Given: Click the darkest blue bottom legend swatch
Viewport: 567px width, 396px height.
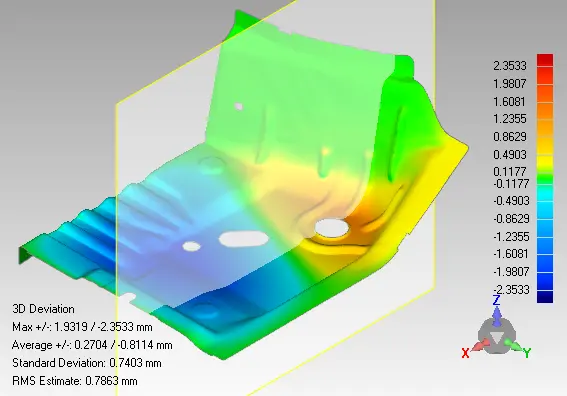Looking at the screenshot, I should tap(545, 297).
